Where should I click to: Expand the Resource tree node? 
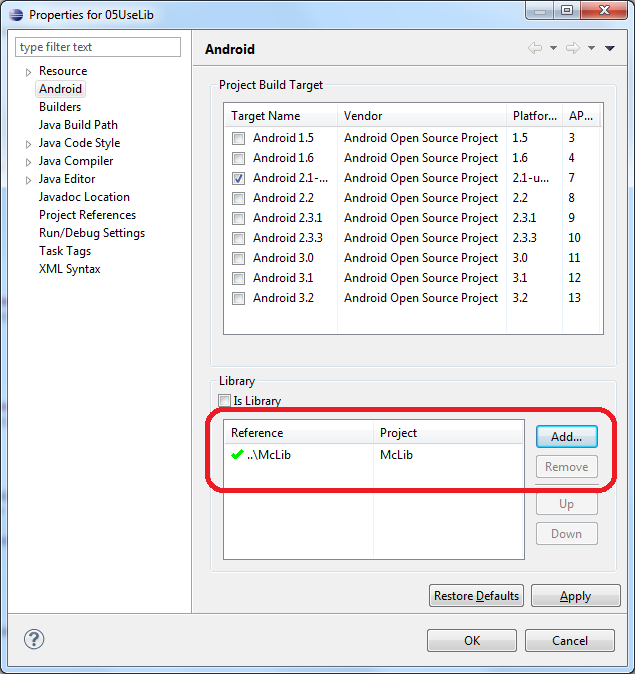click(x=28, y=72)
